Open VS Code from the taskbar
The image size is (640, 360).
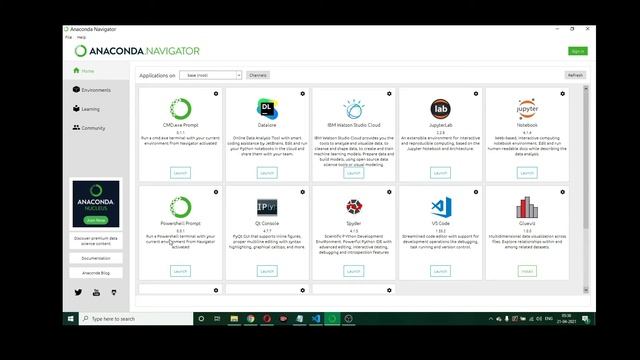pos(316,319)
